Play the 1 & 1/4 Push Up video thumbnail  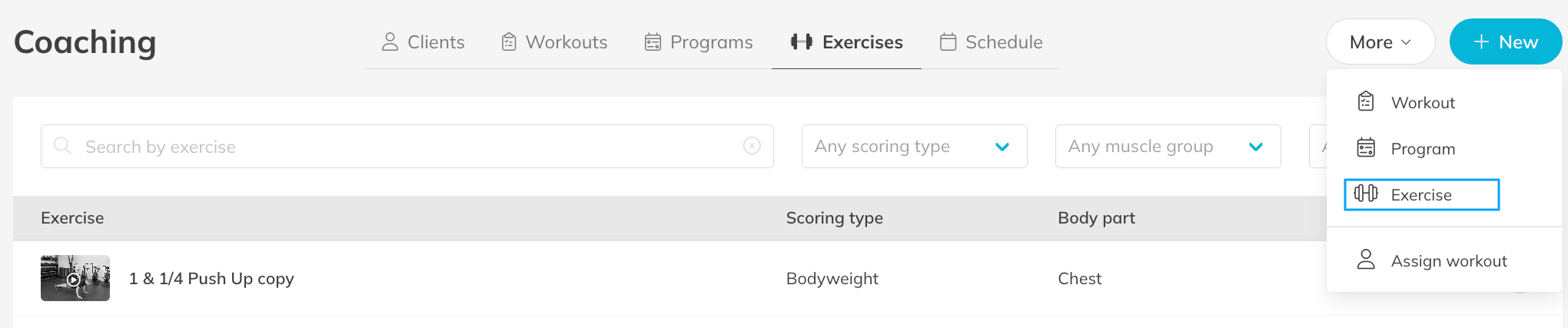point(75,278)
